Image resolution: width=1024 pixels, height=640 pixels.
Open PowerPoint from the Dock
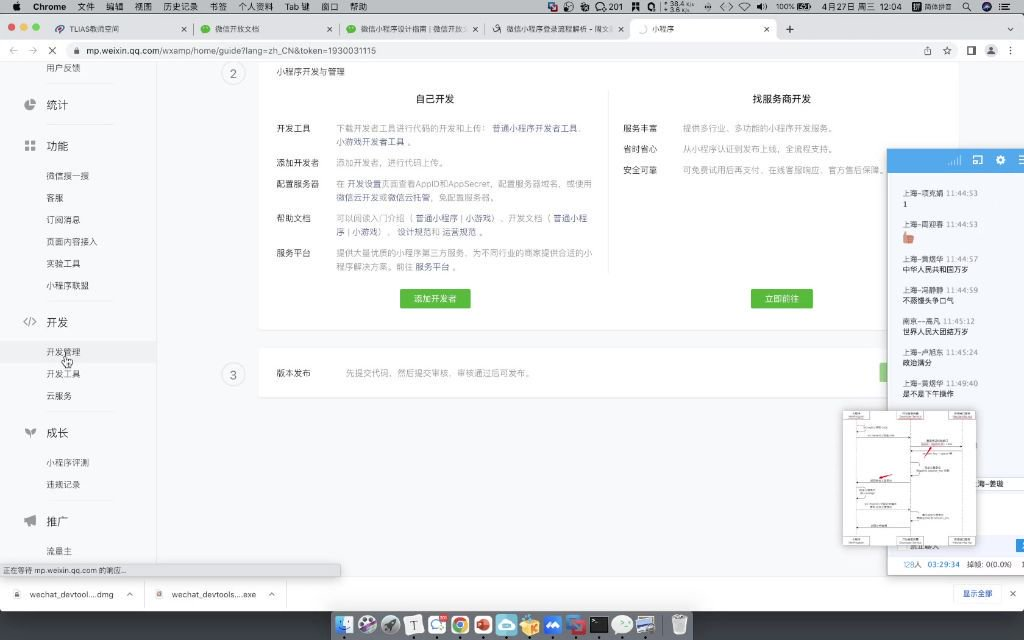tap(483, 624)
